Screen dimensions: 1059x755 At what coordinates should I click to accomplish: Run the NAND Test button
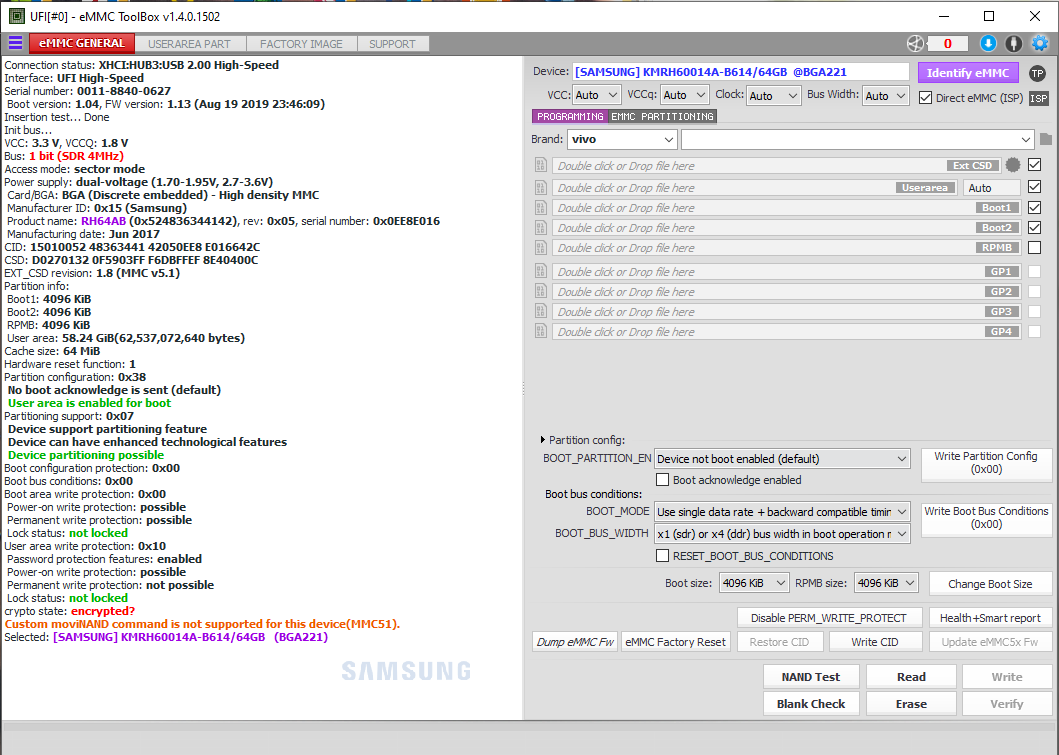click(810, 677)
